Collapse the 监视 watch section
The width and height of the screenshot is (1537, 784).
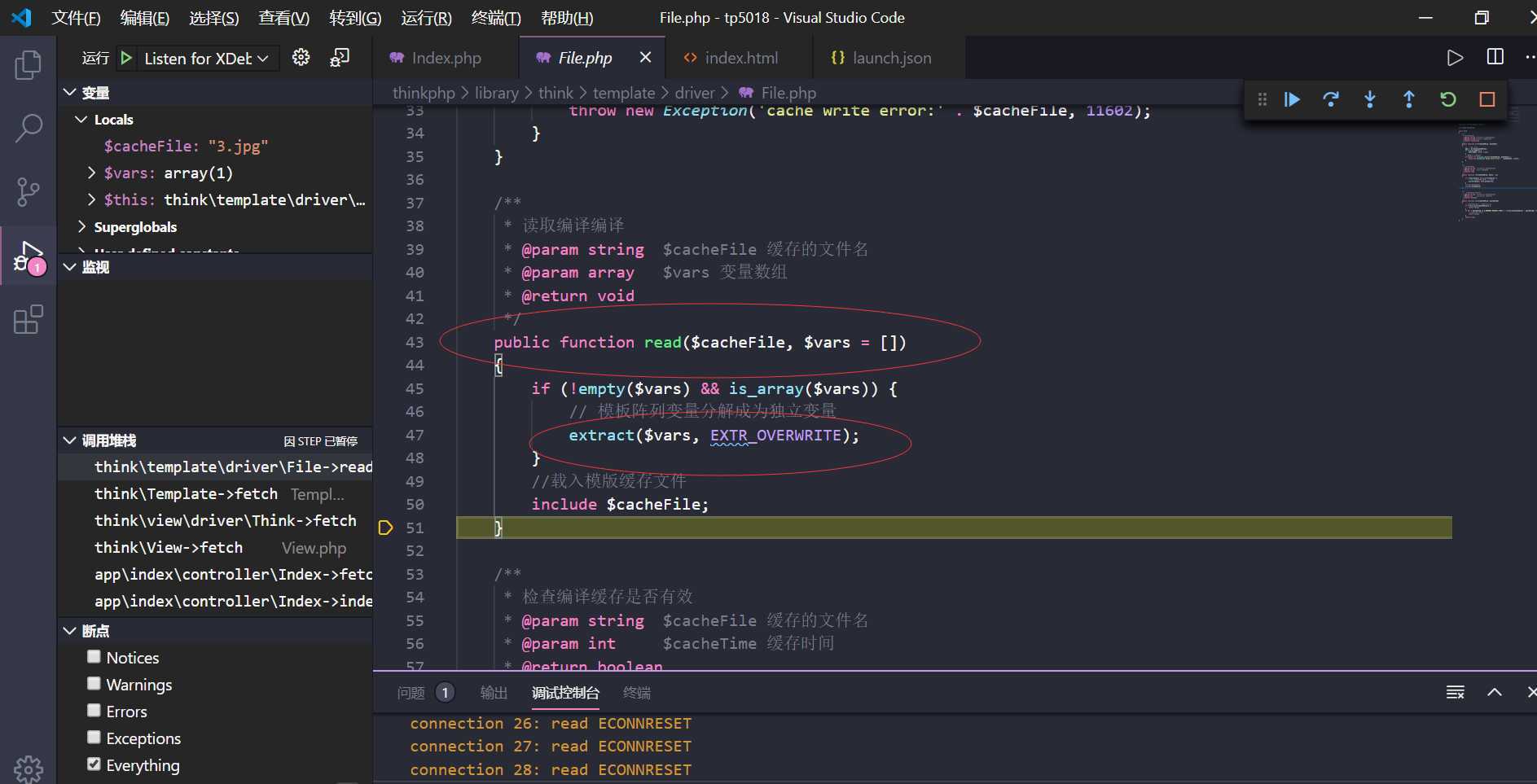(70, 267)
